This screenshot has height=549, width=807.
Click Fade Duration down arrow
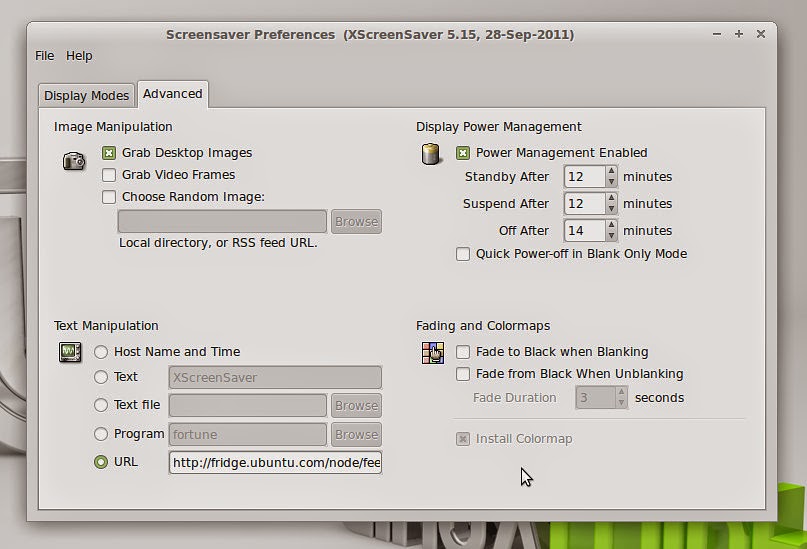[x=621, y=403]
